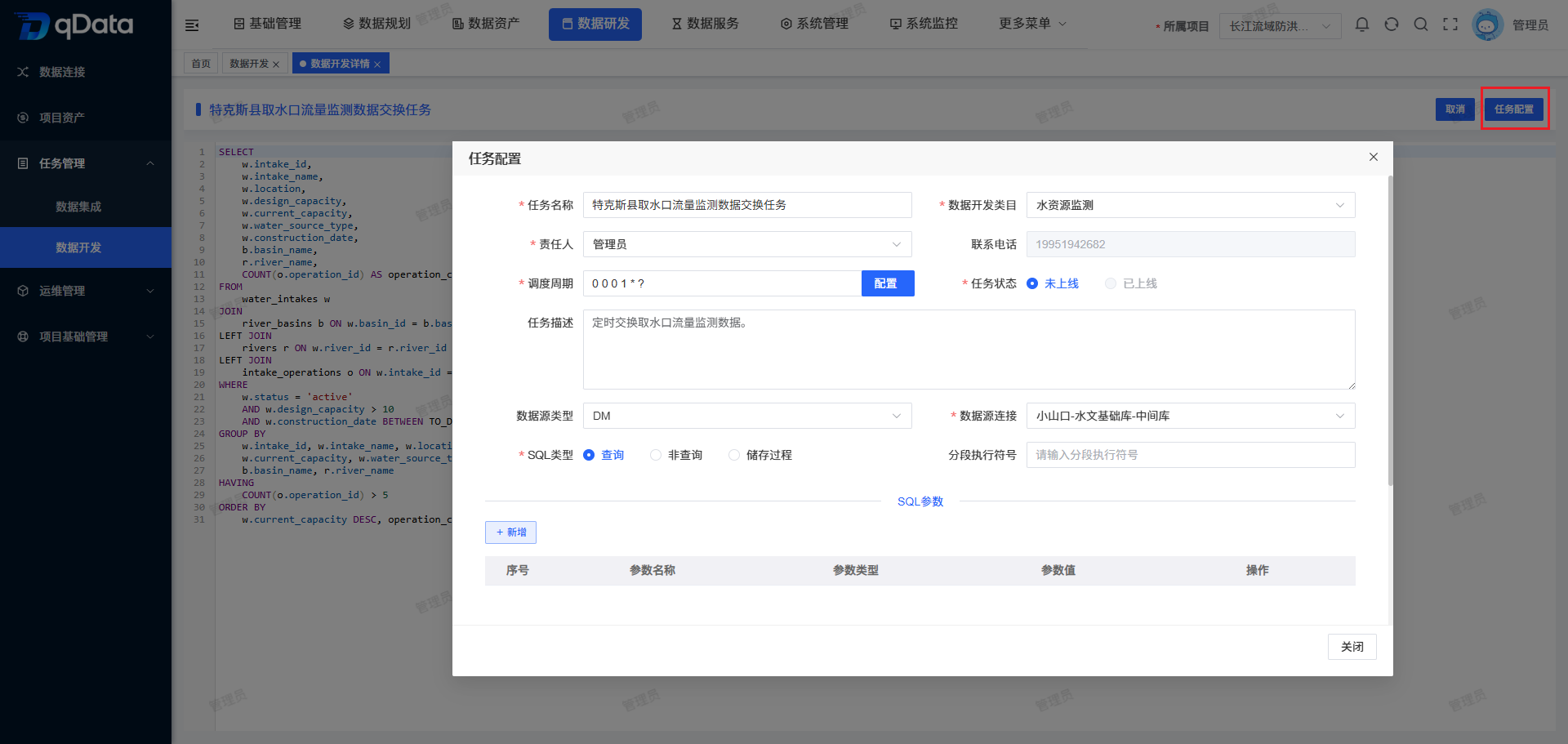Open the 数据开发类目 dropdown

point(1191,205)
